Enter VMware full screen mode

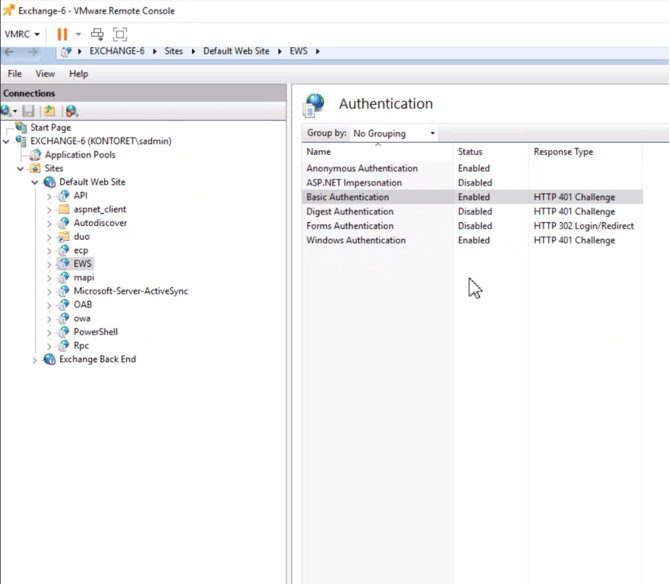click(119, 34)
